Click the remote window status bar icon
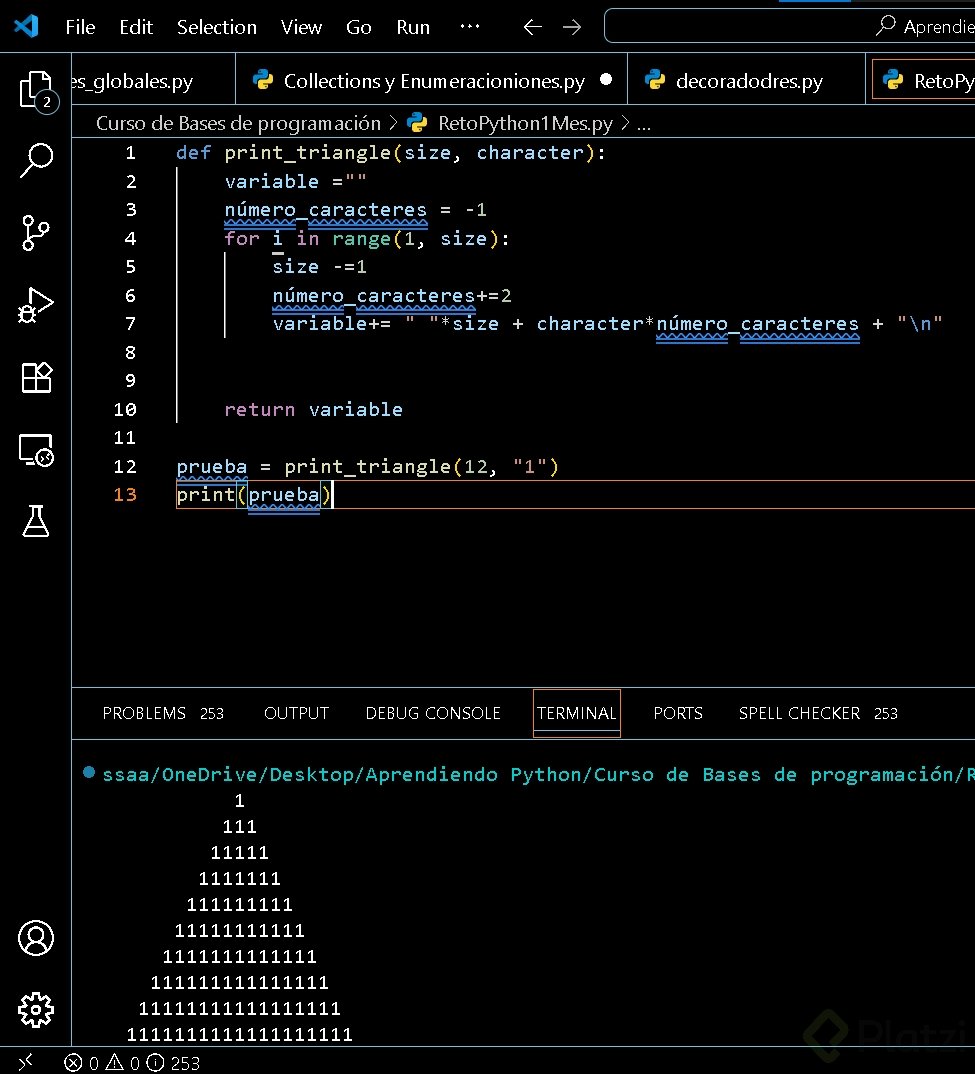 [26, 1062]
